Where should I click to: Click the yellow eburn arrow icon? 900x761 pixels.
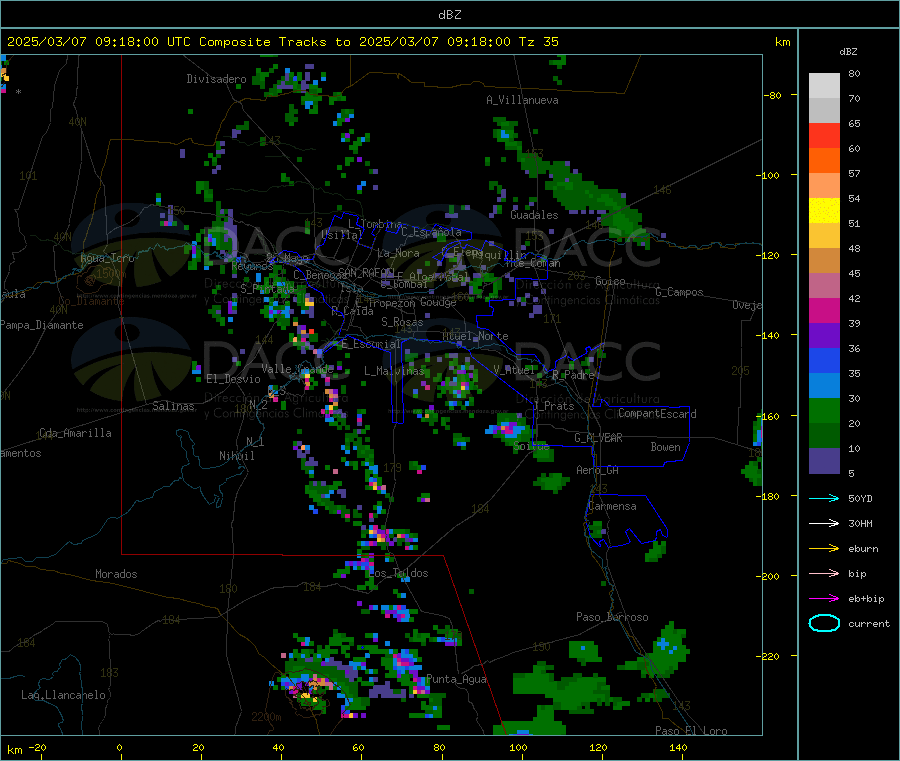click(824, 548)
